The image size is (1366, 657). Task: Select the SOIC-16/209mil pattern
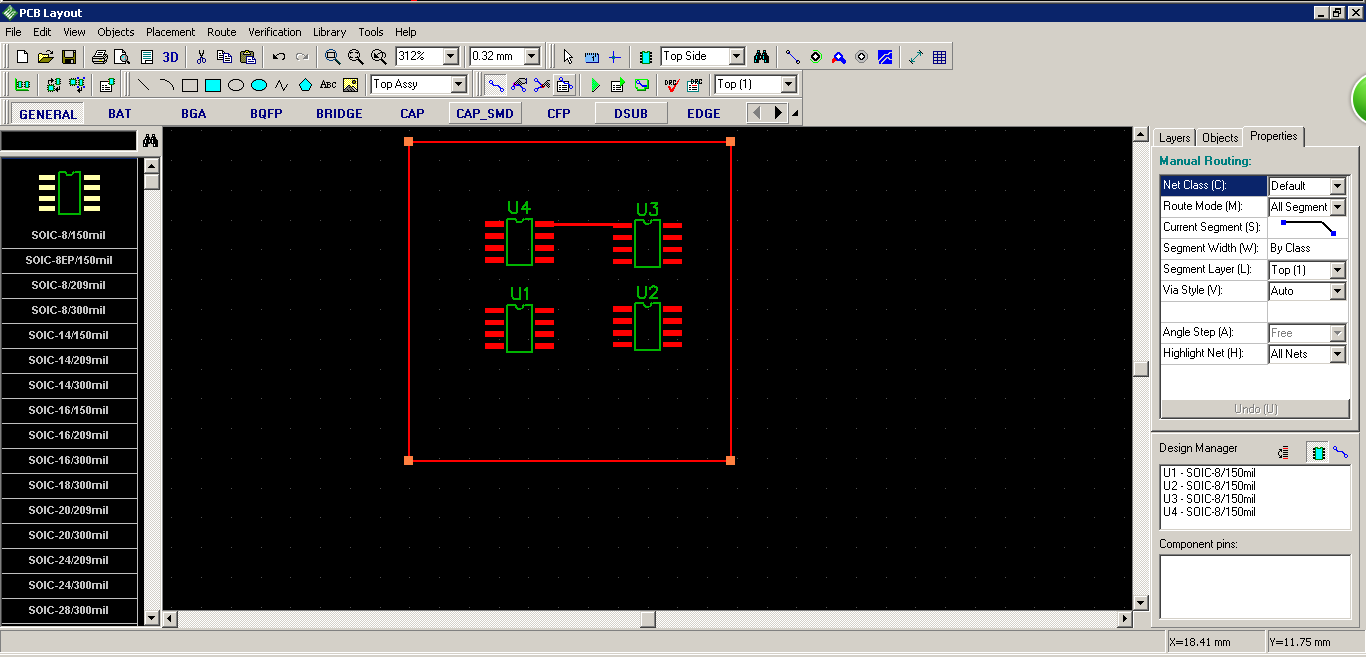68,435
